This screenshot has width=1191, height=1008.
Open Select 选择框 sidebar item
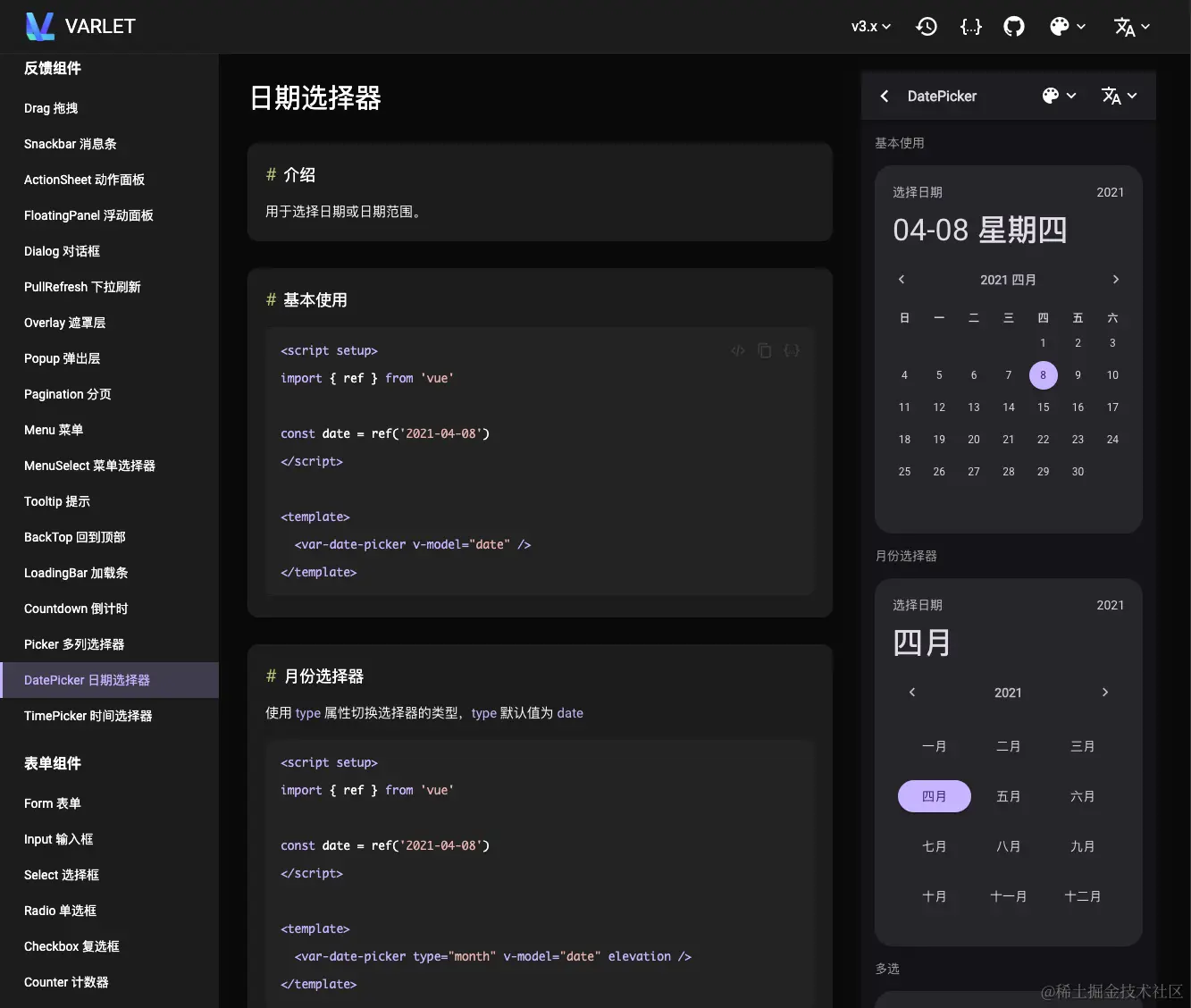click(109, 875)
